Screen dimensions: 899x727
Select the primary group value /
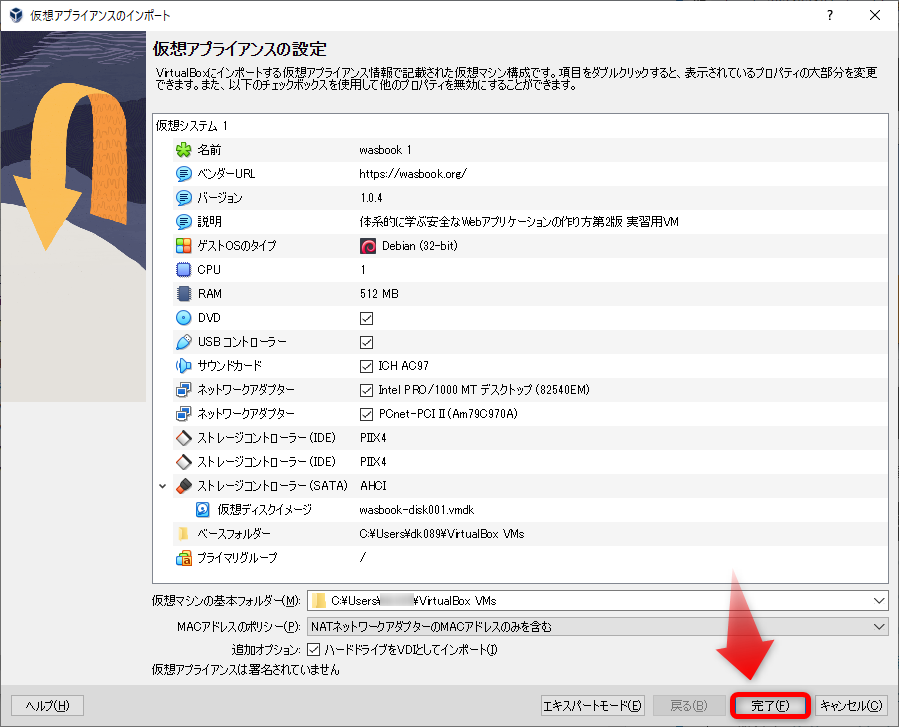[362, 557]
